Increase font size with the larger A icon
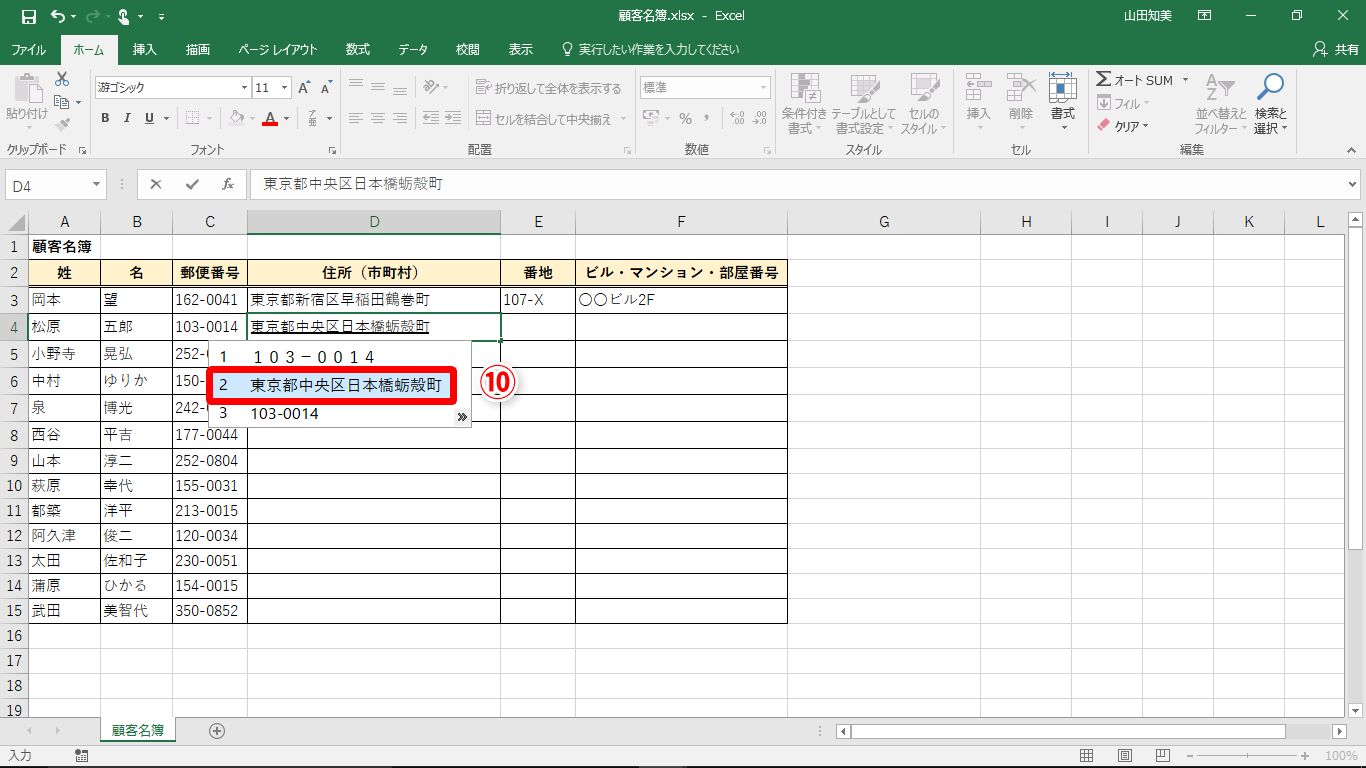This screenshot has width=1366, height=768. (x=305, y=88)
